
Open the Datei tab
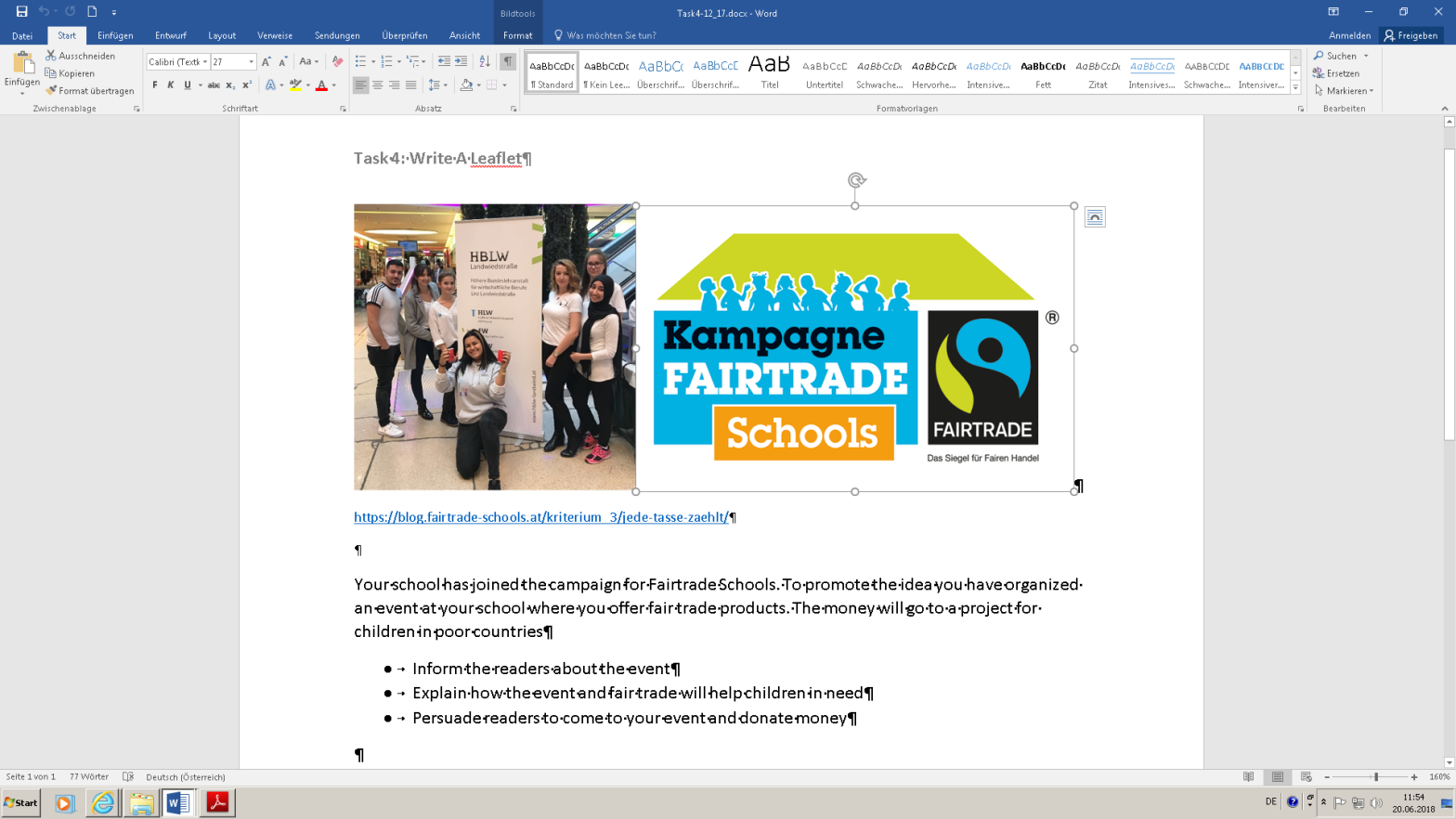(22, 35)
